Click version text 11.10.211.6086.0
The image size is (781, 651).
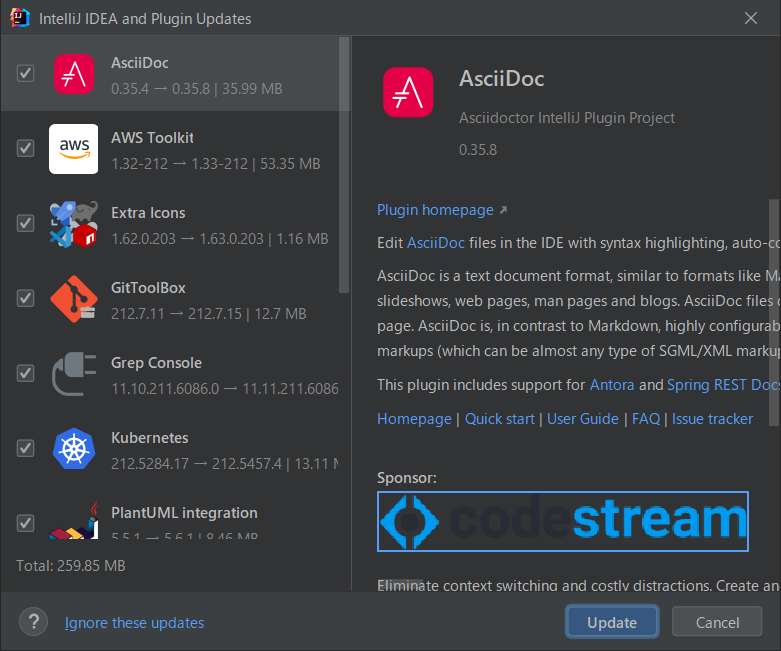pos(165,389)
